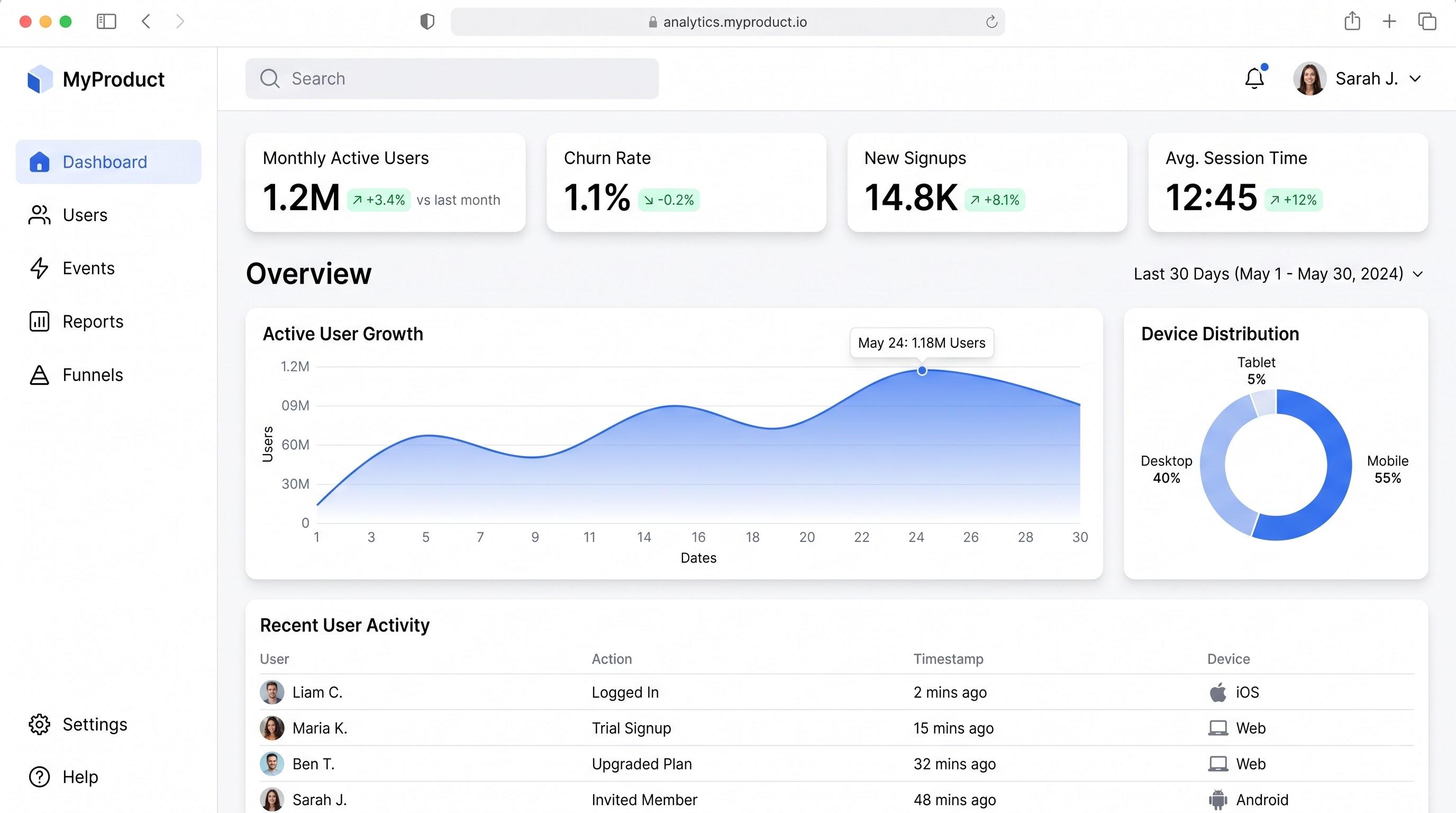Click Sarah J.'s avatar in the header
Viewport: 1456px width, 813px height.
pos(1309,78)
